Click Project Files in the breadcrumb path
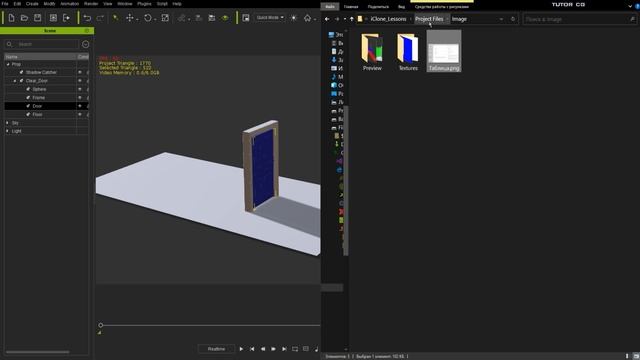 [429, 19]
